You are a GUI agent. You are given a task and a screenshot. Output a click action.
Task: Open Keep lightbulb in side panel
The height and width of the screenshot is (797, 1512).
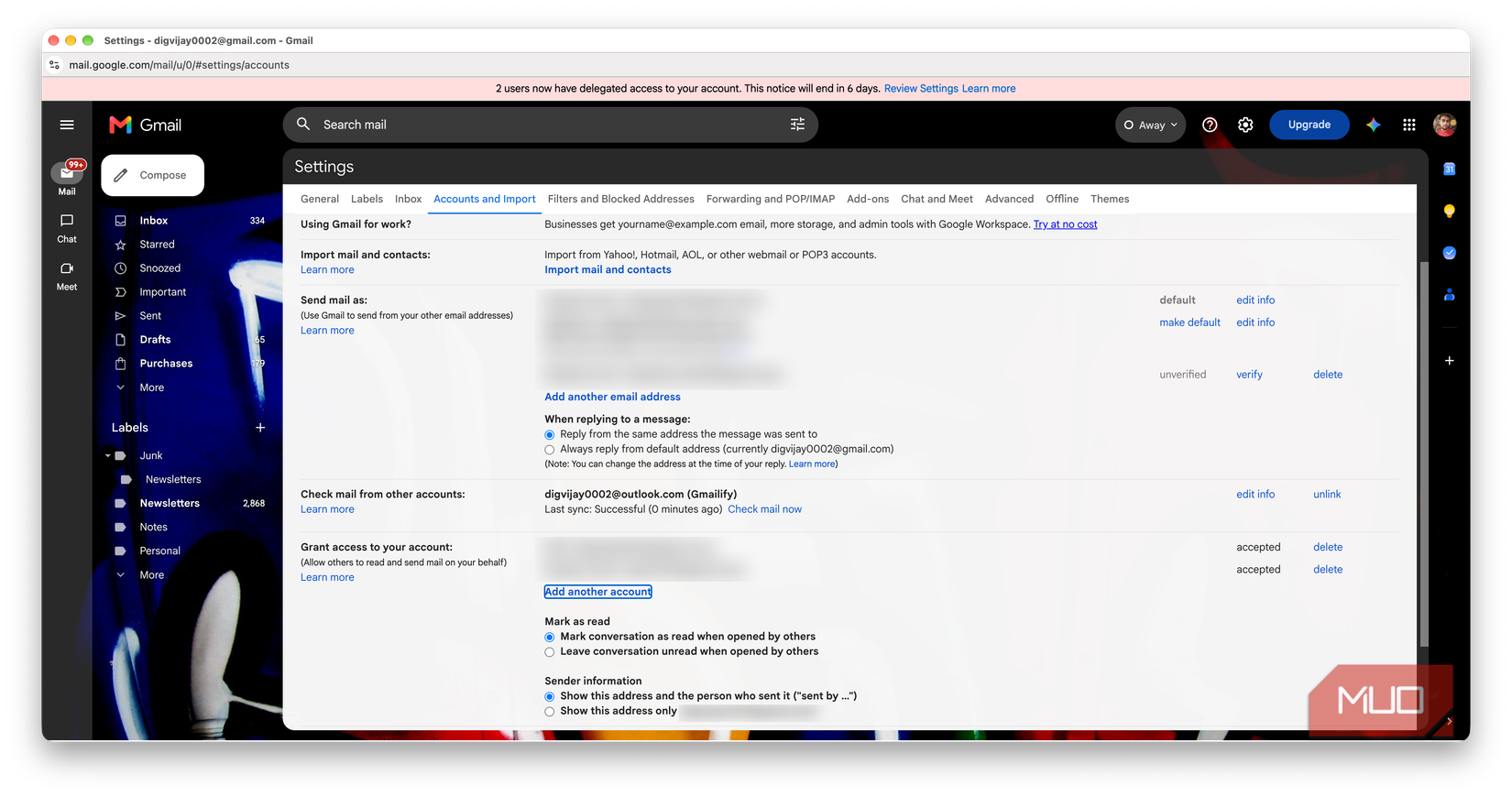click(1450, 211)
